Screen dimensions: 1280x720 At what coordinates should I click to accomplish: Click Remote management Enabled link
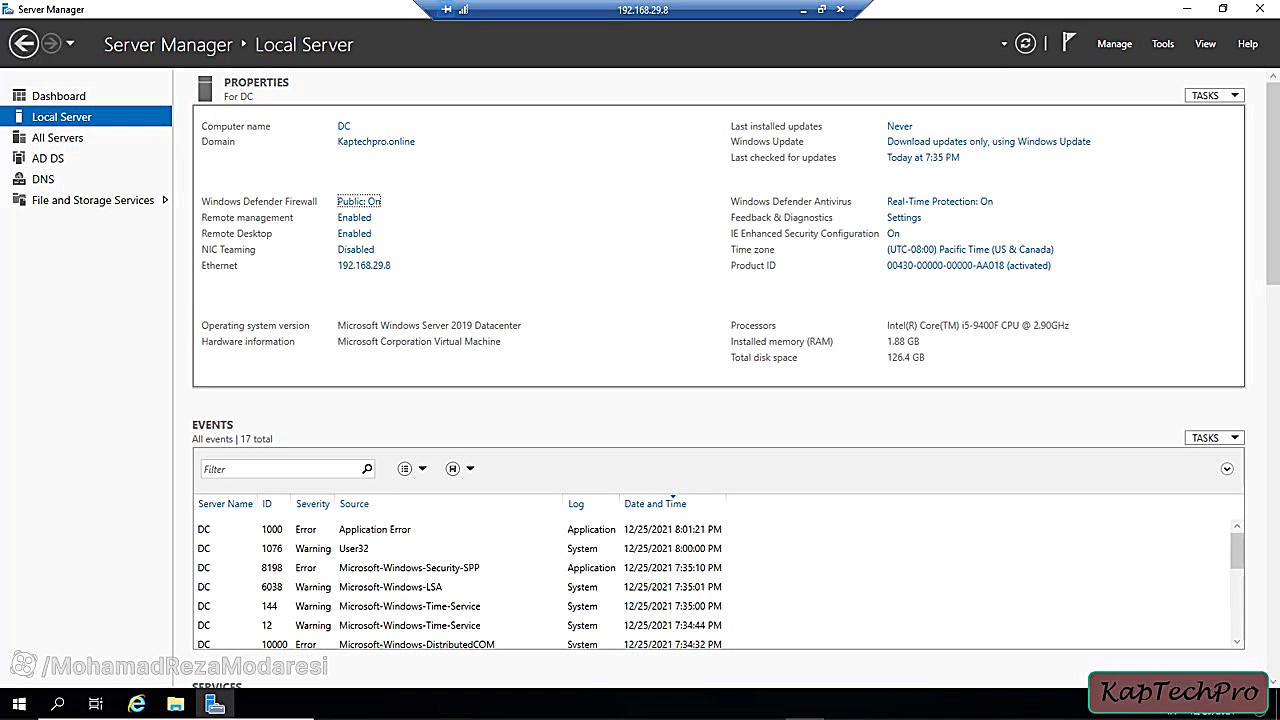point(354,217)
